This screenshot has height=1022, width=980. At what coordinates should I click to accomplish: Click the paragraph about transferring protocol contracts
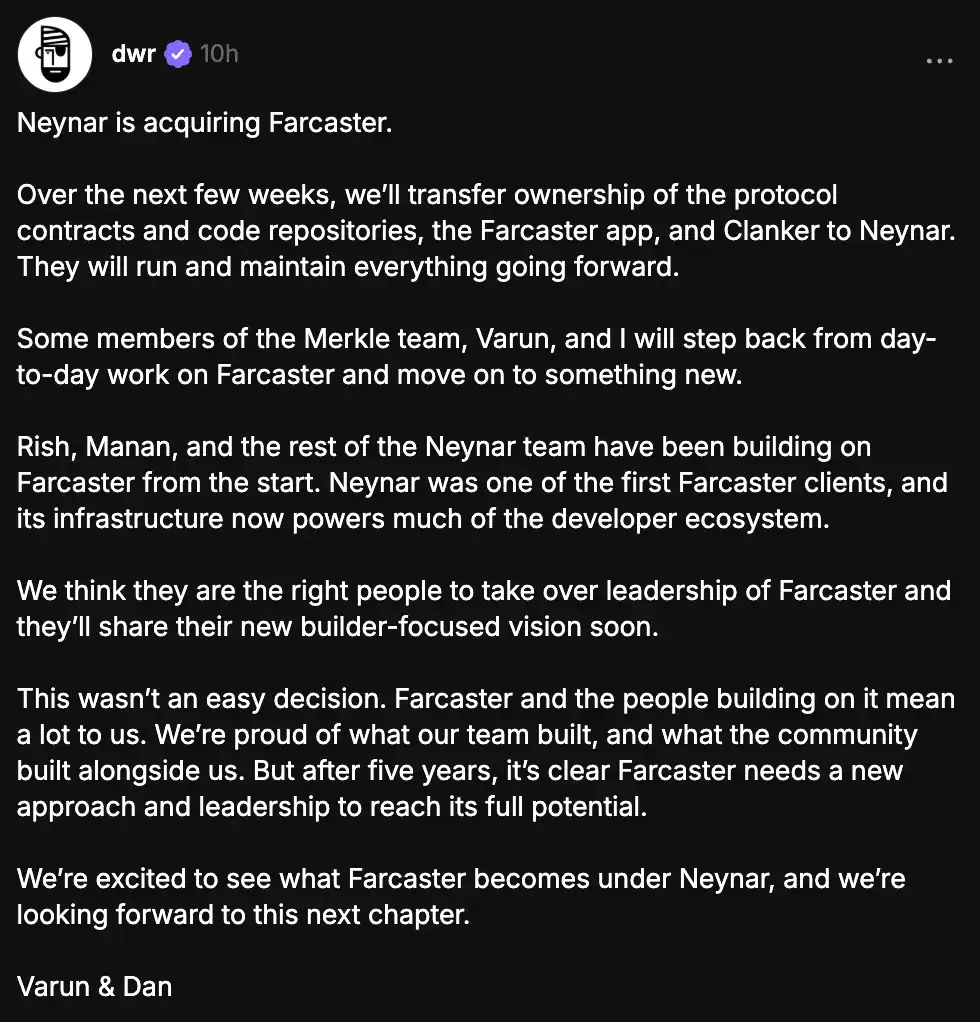click(x=480, y=230)
